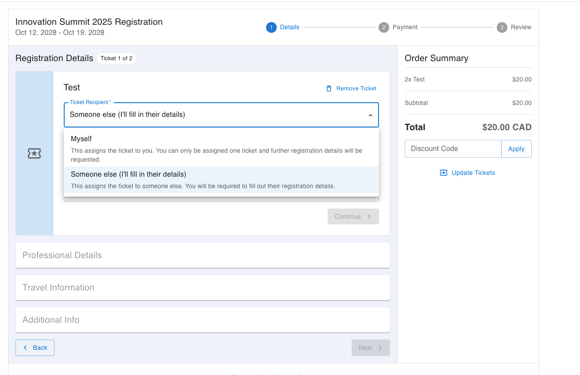Click the Order Summary heading
Image resolution: width=580 pixels, height=375 pixels.
[436, 58]
